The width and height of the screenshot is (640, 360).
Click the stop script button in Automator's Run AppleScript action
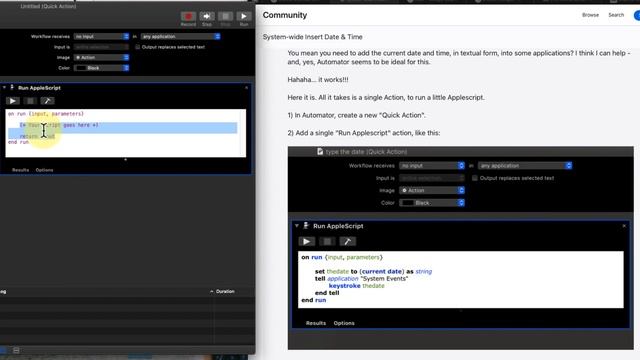30,101
